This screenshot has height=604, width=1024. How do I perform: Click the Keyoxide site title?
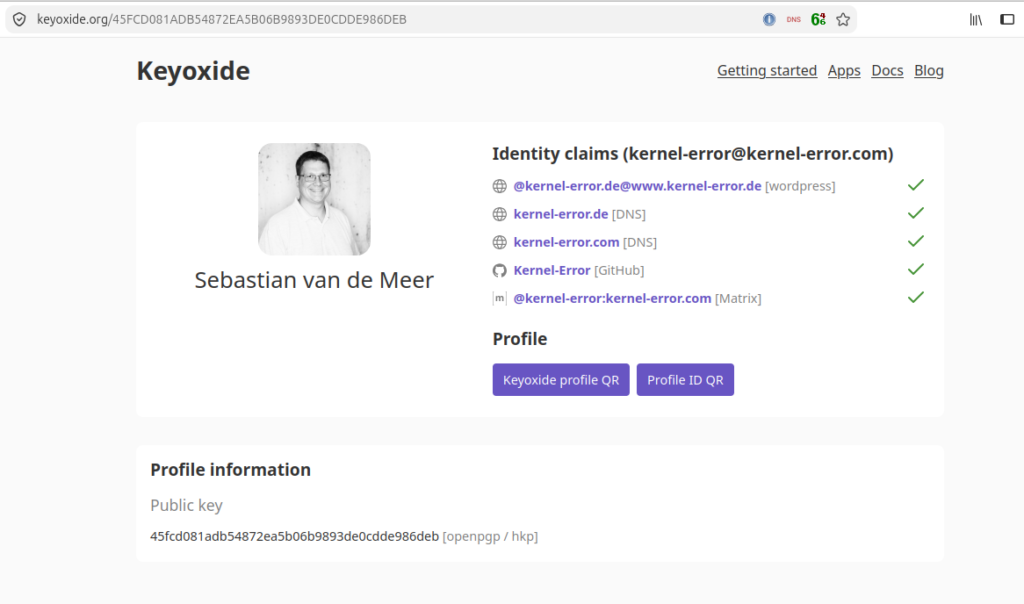click(x=193, y=71)
